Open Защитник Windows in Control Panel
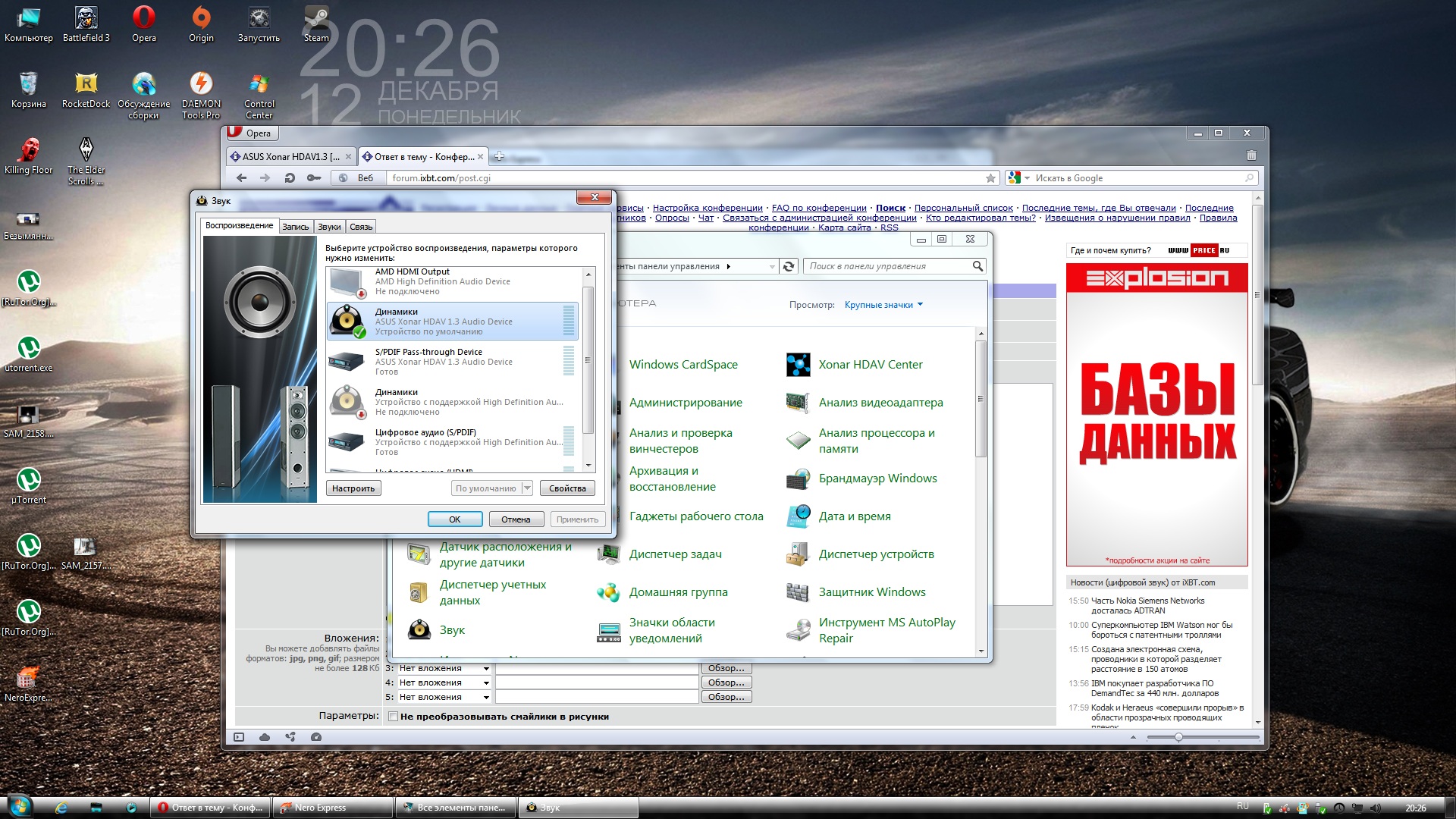Screen dimensions: 1456x819 point(856,592)
